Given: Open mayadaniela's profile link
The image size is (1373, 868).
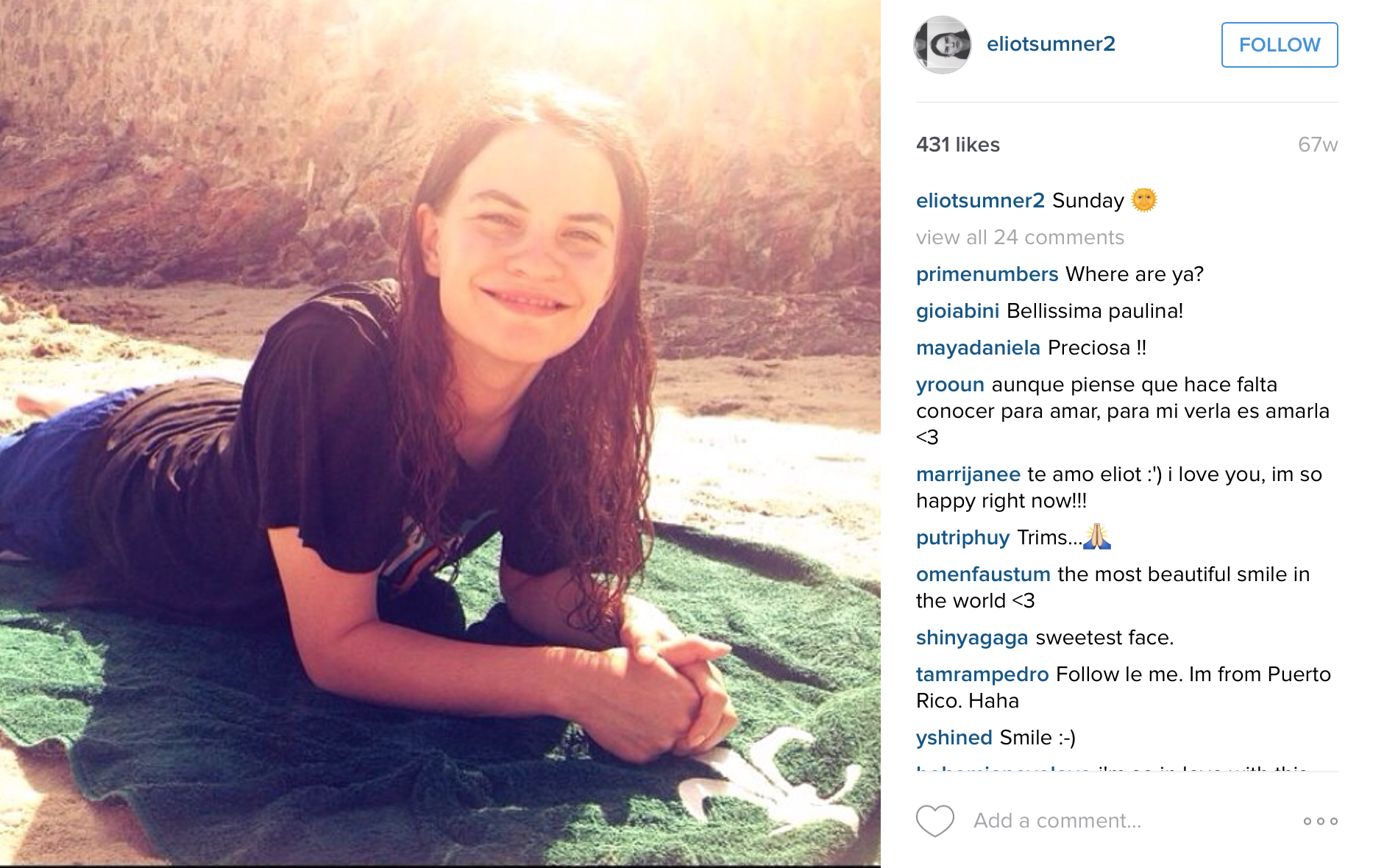Looking at the screenshot, I should [x=978, y=348].
